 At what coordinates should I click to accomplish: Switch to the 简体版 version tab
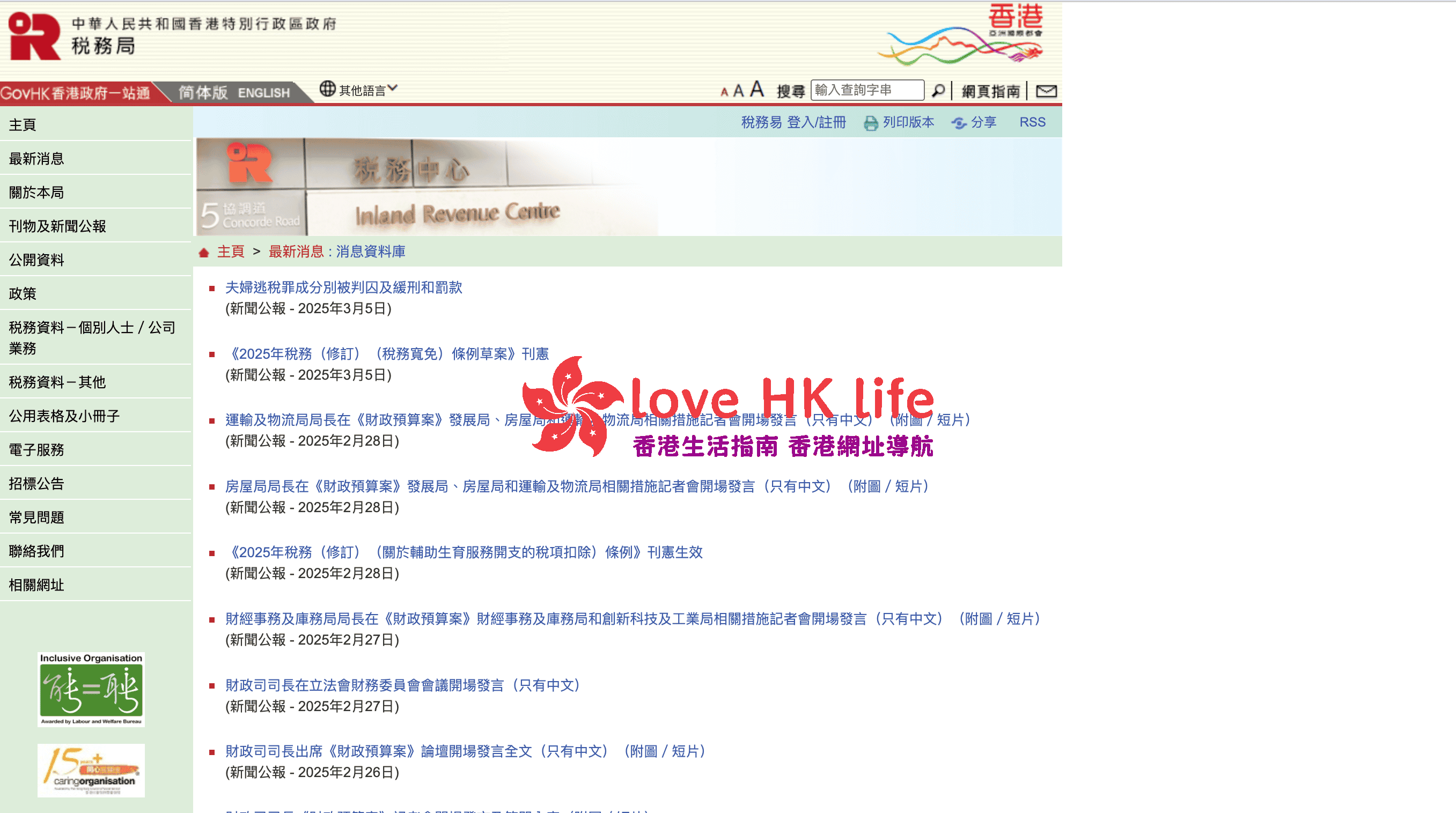(x=202, y=93)
